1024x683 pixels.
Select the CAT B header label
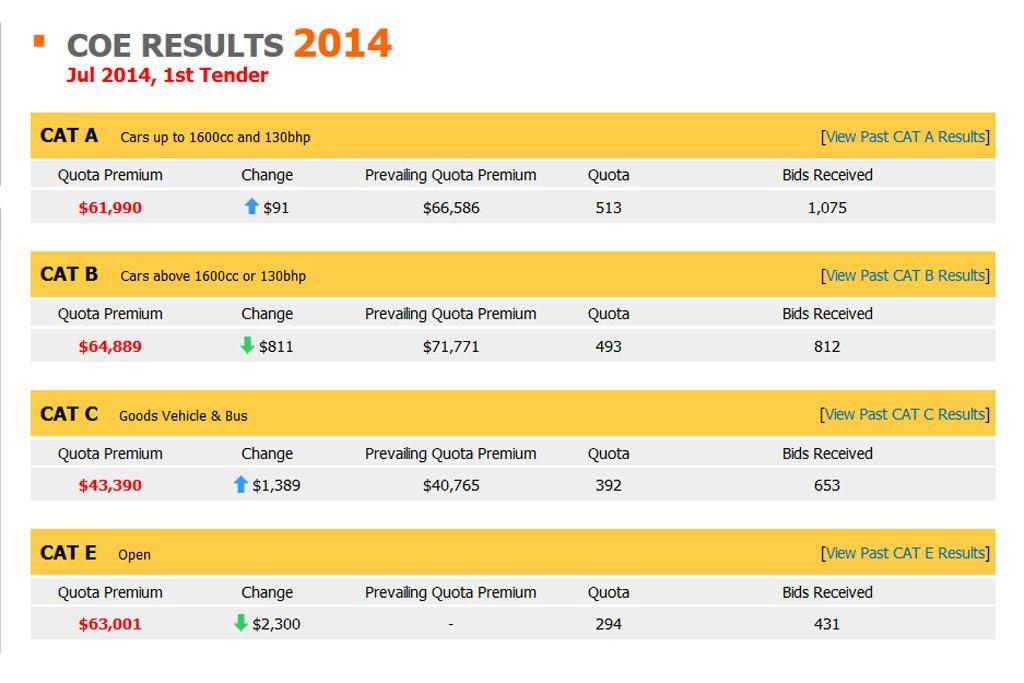(69, 274)
